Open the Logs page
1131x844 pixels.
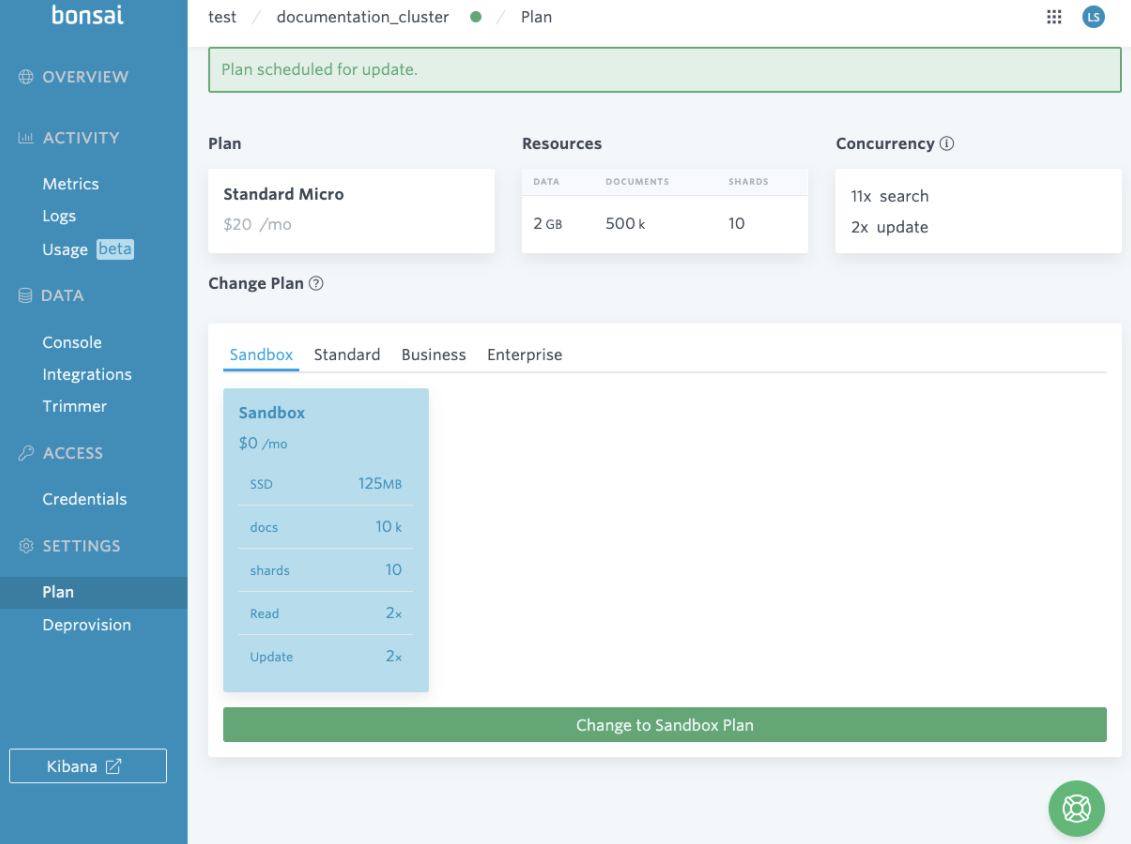pos(59,216)
